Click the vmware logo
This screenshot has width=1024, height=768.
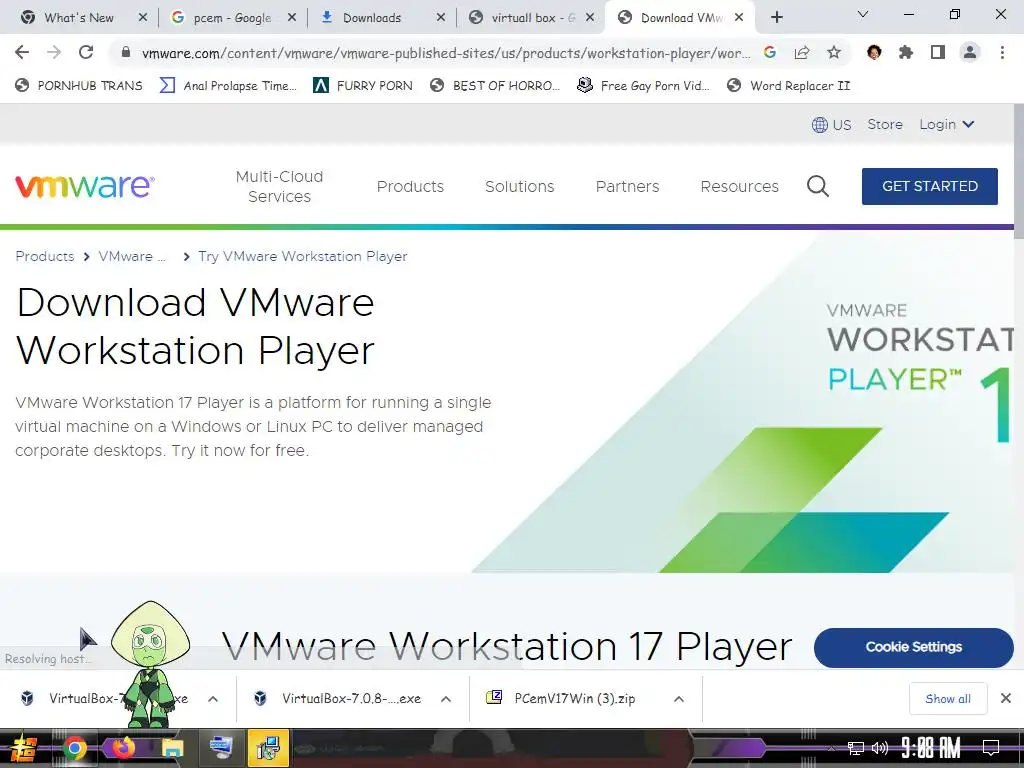click(x=85, y=186)
